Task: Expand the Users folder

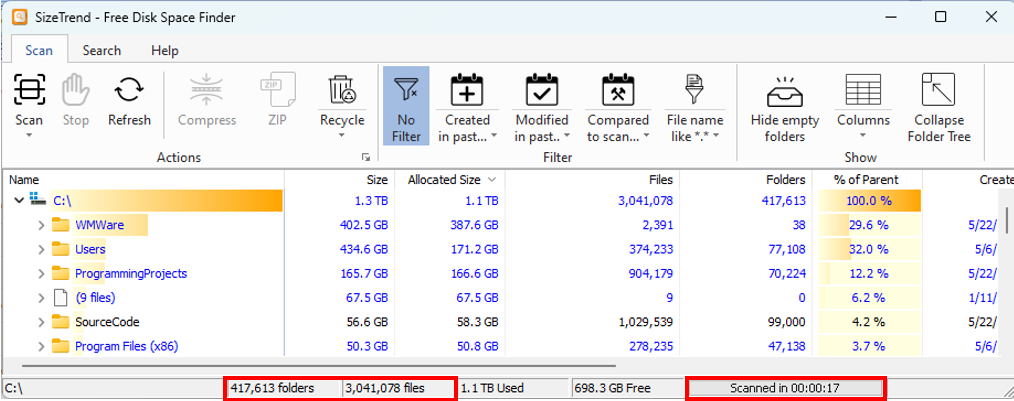Action: click(41, 249)
